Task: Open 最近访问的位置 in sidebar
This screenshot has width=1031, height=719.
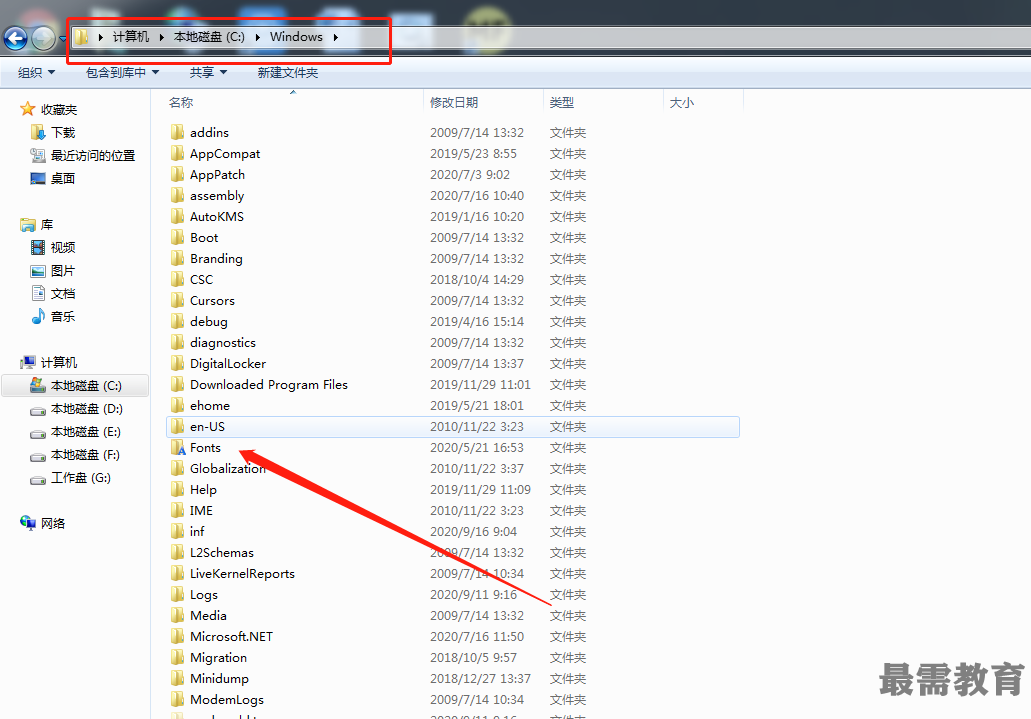Action: tap(93, 155)
